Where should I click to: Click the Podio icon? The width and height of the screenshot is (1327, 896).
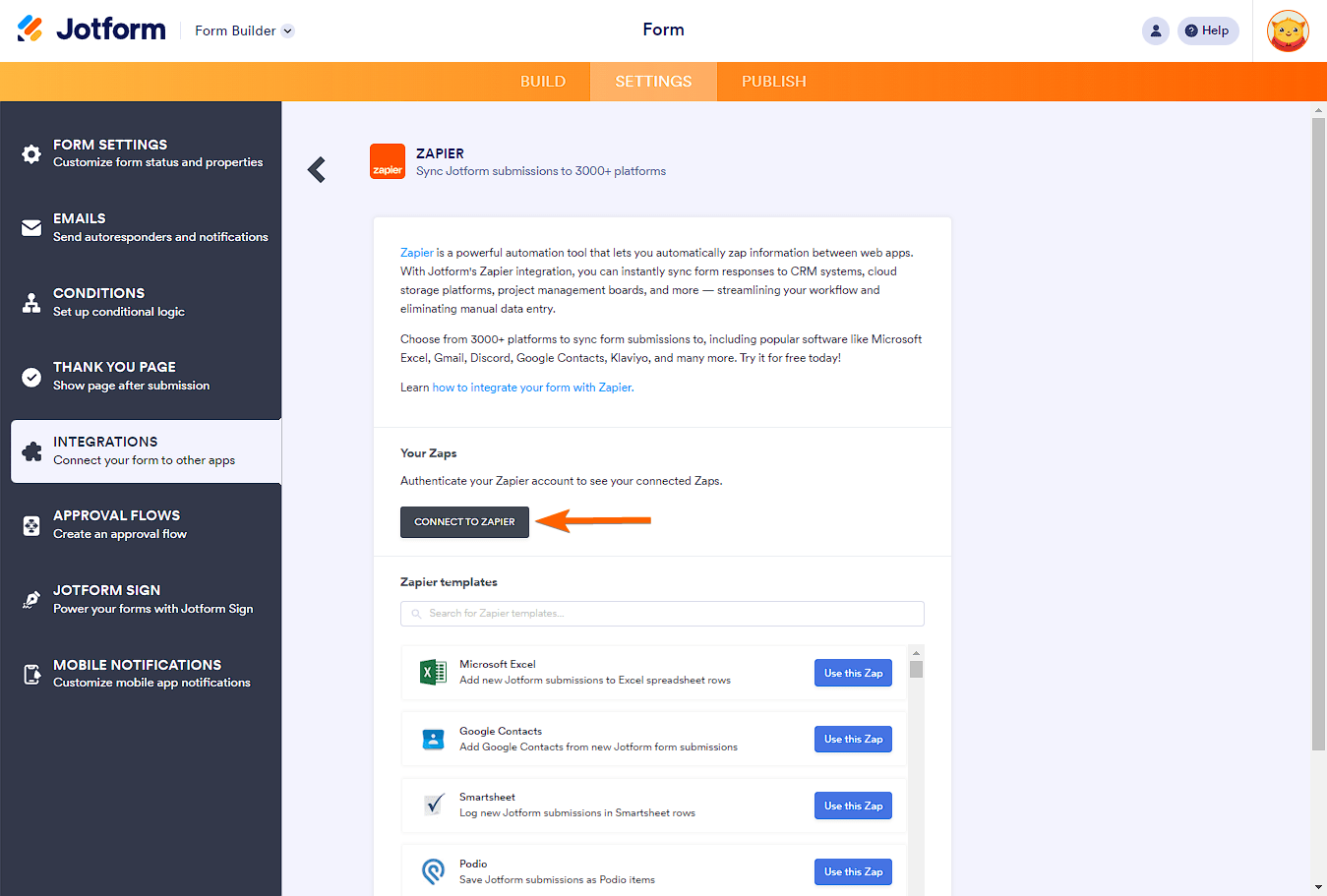pyautogui.click(x=433, y=871)
